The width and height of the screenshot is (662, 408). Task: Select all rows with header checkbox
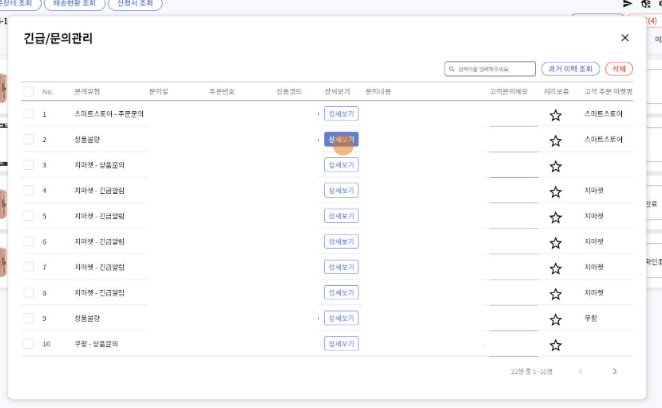click(x=28, y=92)
